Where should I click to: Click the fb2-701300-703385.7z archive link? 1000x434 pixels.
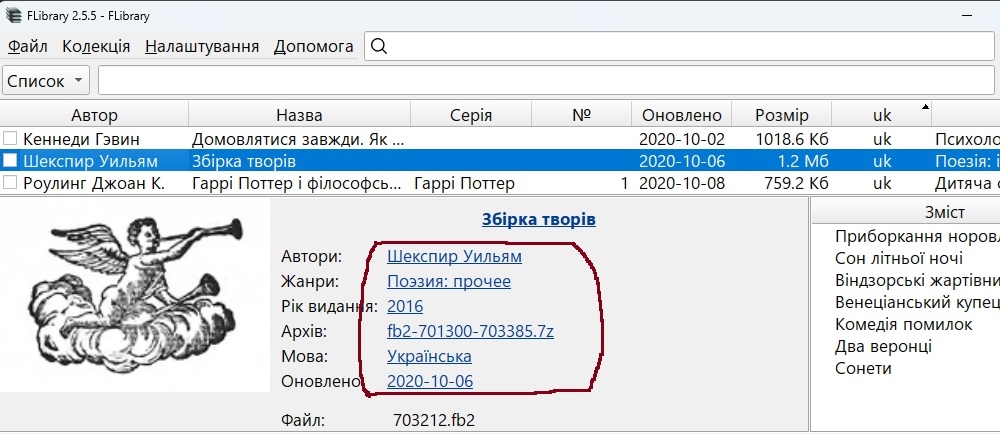[x=470, y=331]
